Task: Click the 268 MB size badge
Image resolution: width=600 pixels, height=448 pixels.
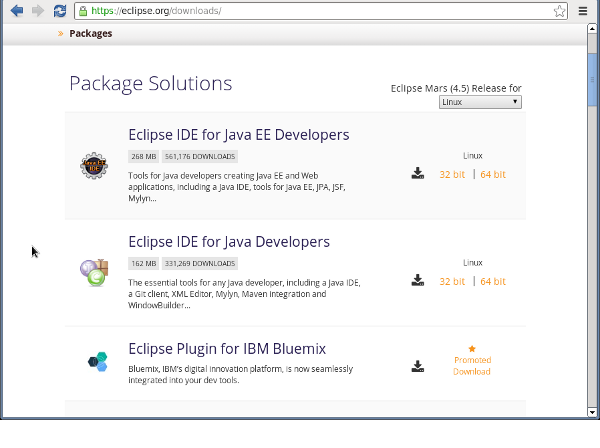Action: pyautogui.click(x=143, y=156)
